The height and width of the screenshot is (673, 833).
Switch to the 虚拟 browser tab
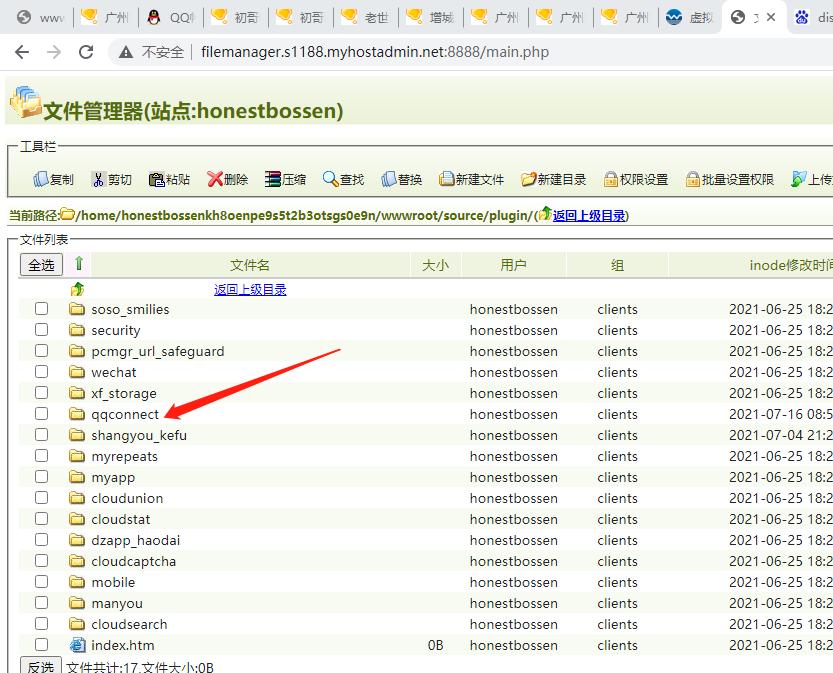tap(690, 18)
